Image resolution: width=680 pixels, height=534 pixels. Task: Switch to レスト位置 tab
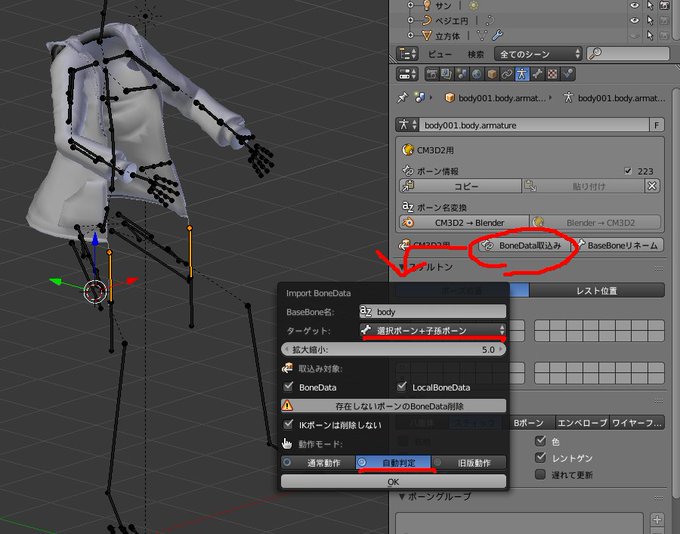[x=597, y=290]
